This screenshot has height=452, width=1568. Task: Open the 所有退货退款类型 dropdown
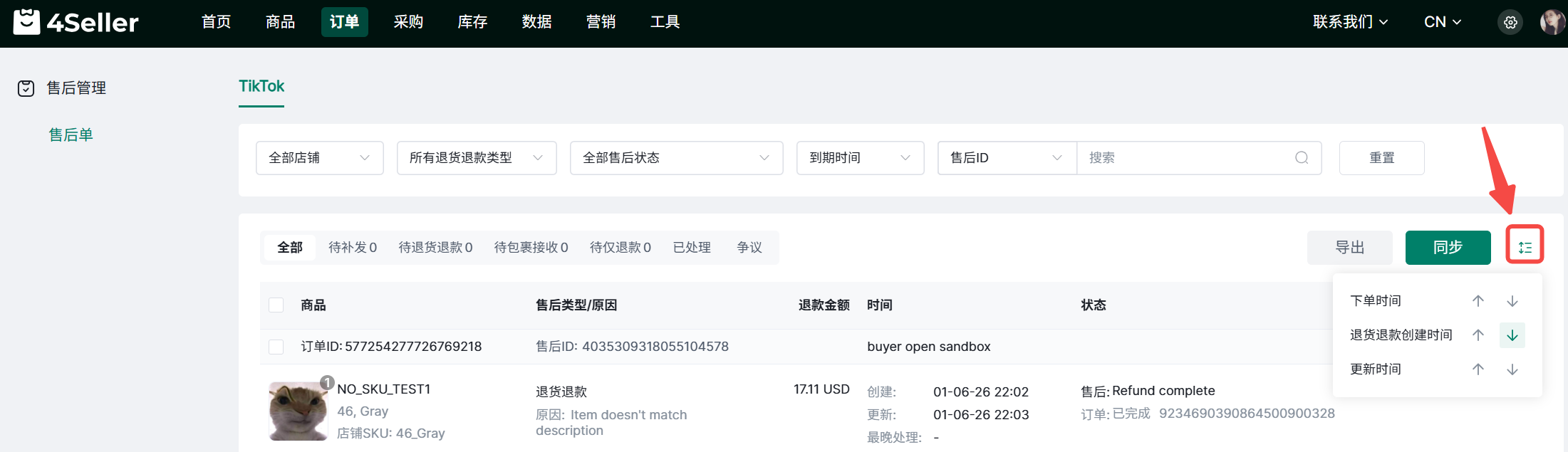point(476,158)
